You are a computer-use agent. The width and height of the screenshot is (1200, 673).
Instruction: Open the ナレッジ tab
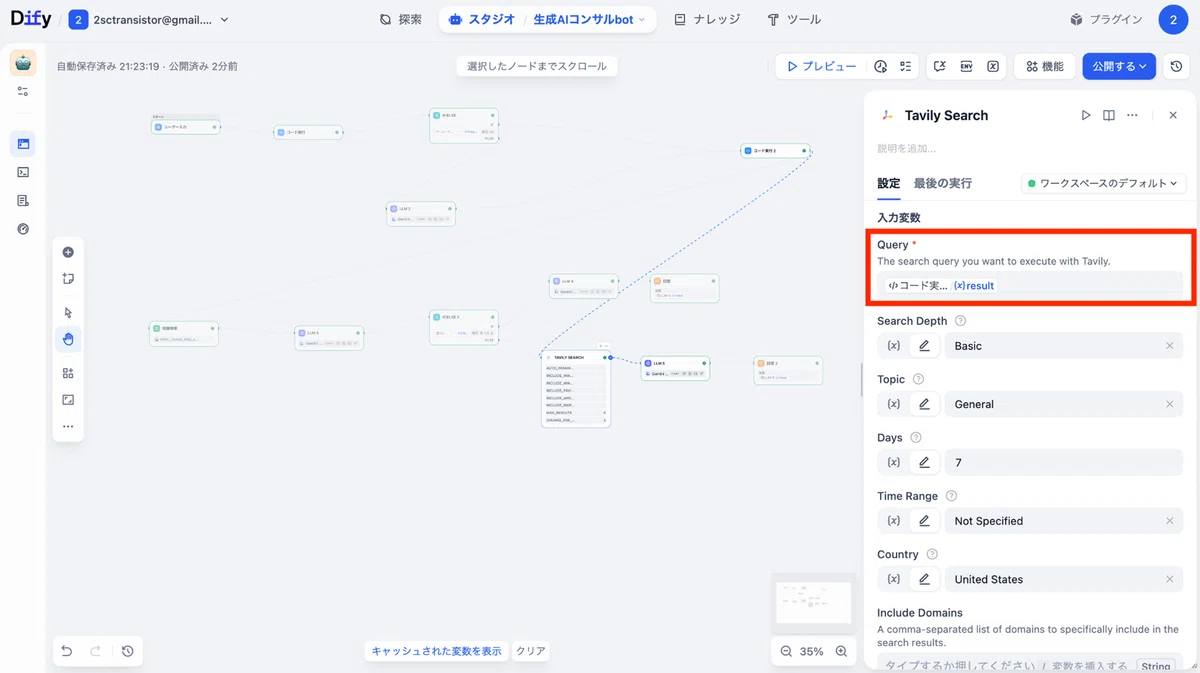(708, 19)
